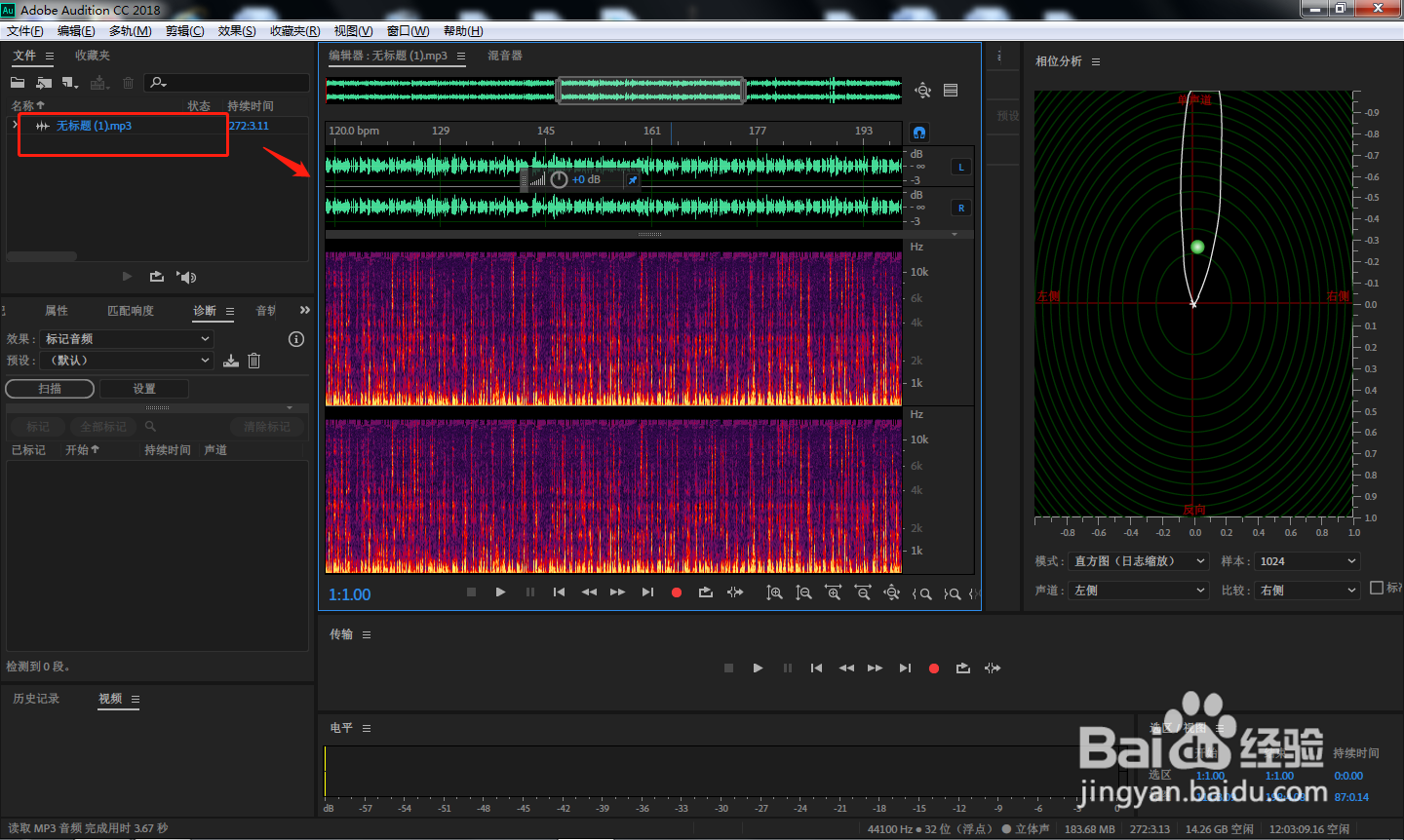Click the delete preset trash icon
Screen dimensions: 1404x840
[253, 361]
